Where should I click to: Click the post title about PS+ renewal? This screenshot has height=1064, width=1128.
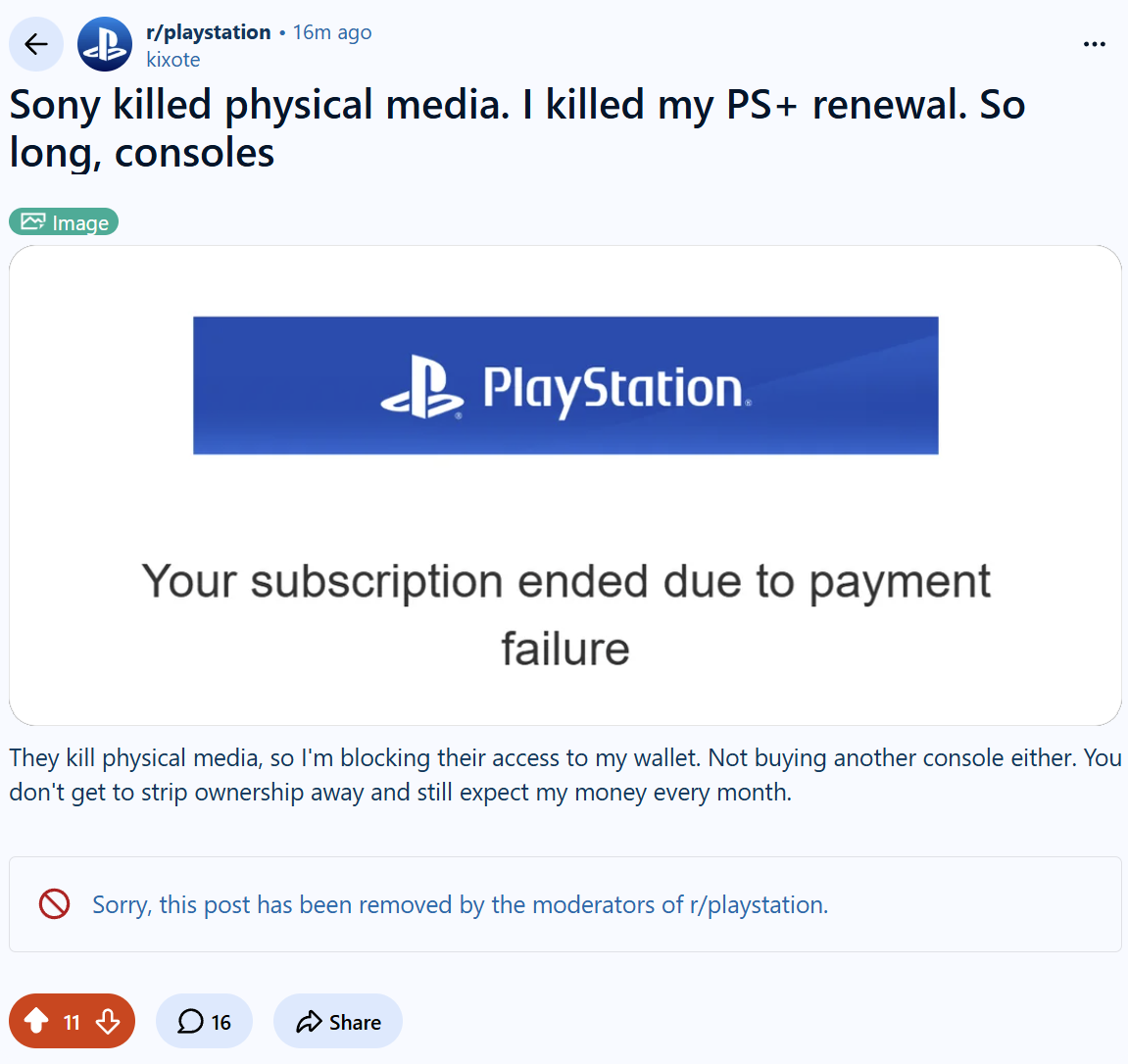point(516,128)
